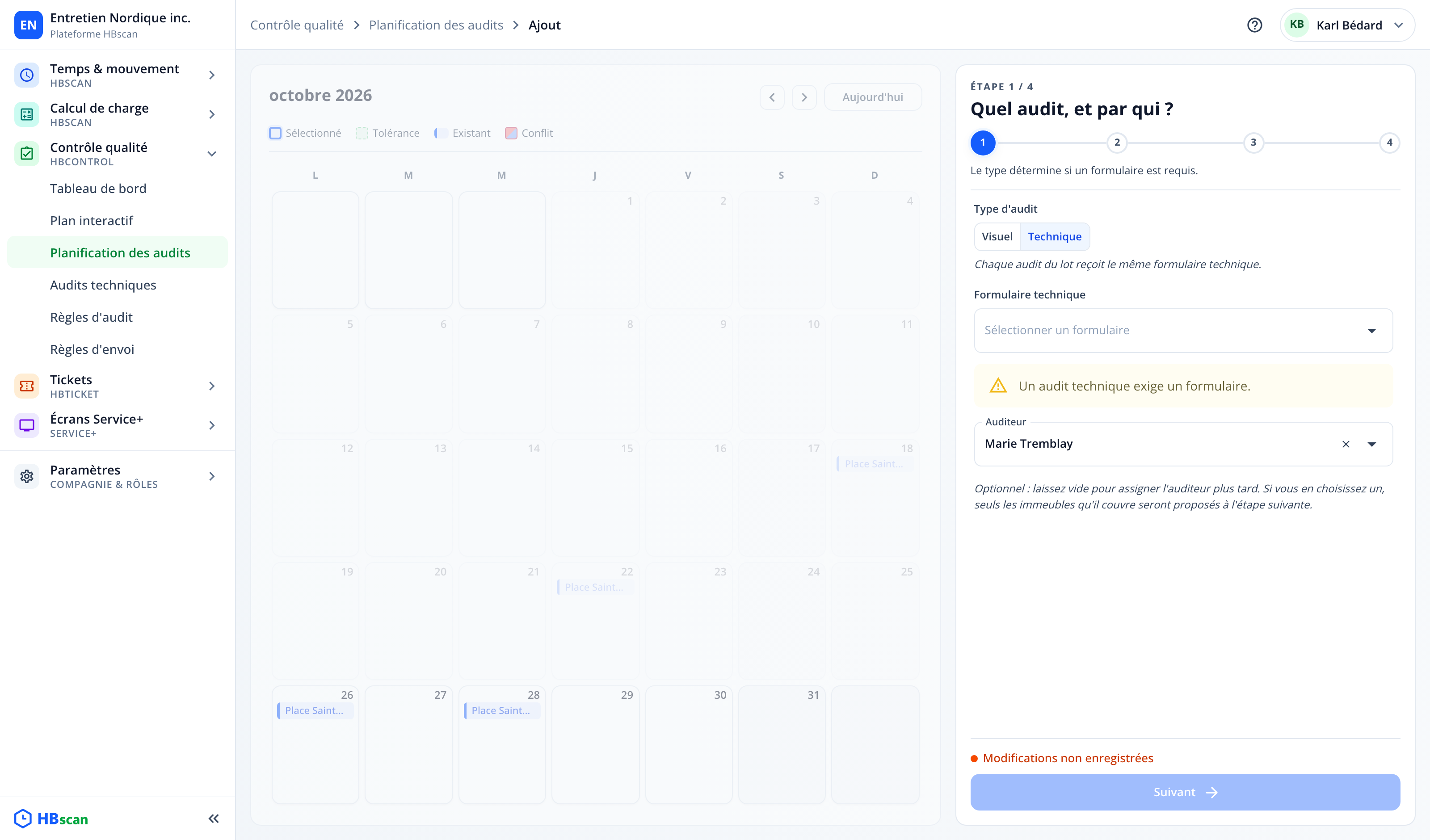This screenshot has width=1430, height=840.
Task: Click the Conflit legend swatch
Action: [x=511, y=133]
